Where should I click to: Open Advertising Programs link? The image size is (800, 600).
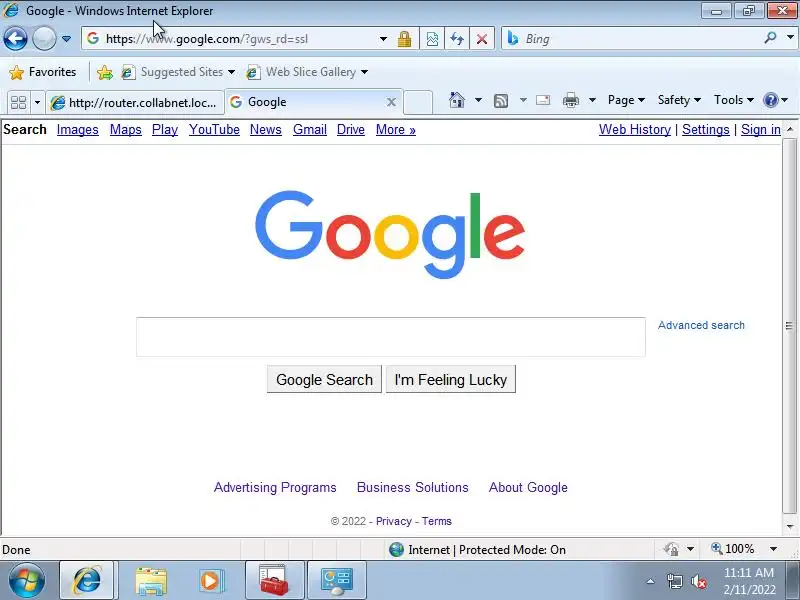tap(275, 487)
